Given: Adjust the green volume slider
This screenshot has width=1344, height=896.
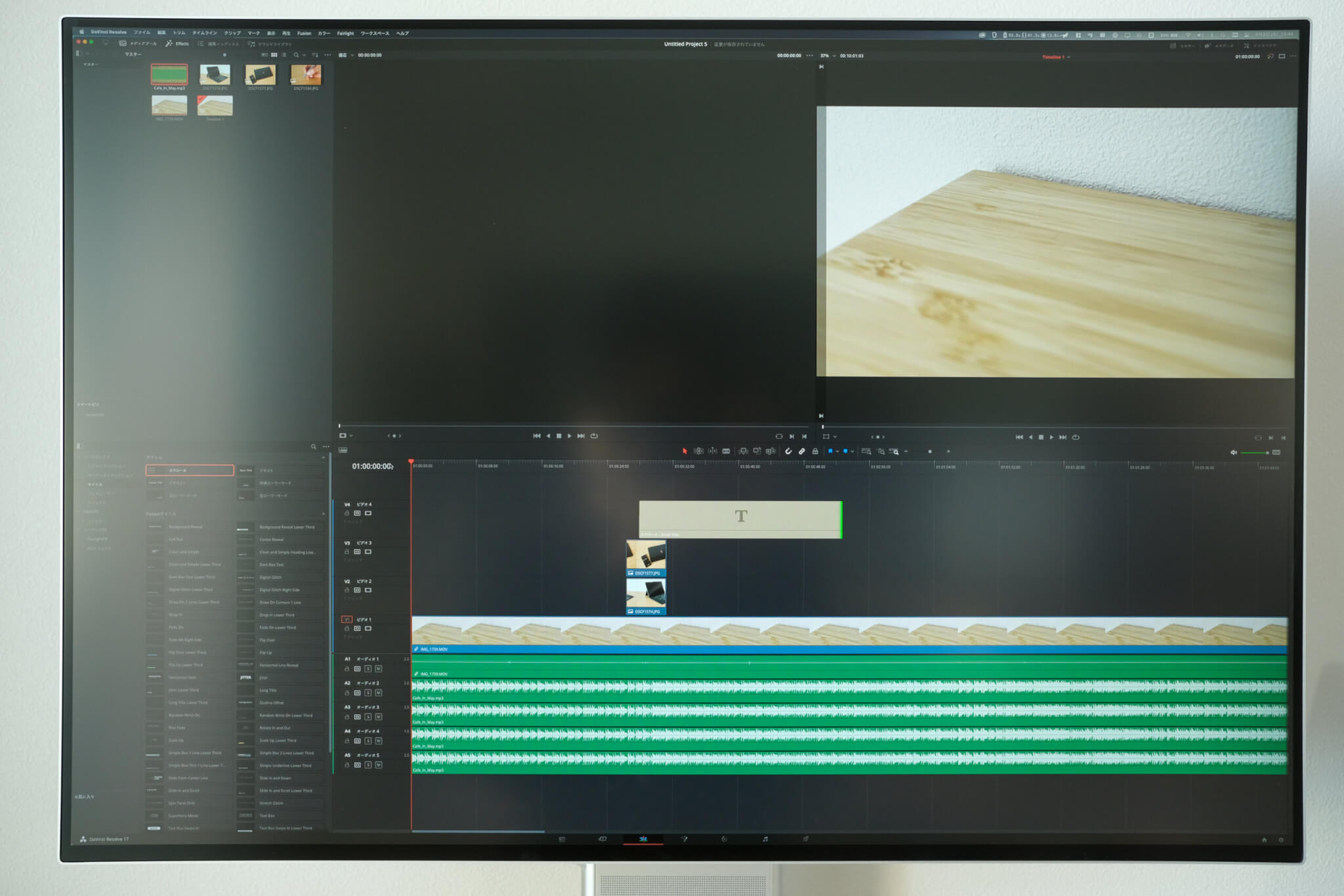Looking at the screenshot, I should point(1254,453).
